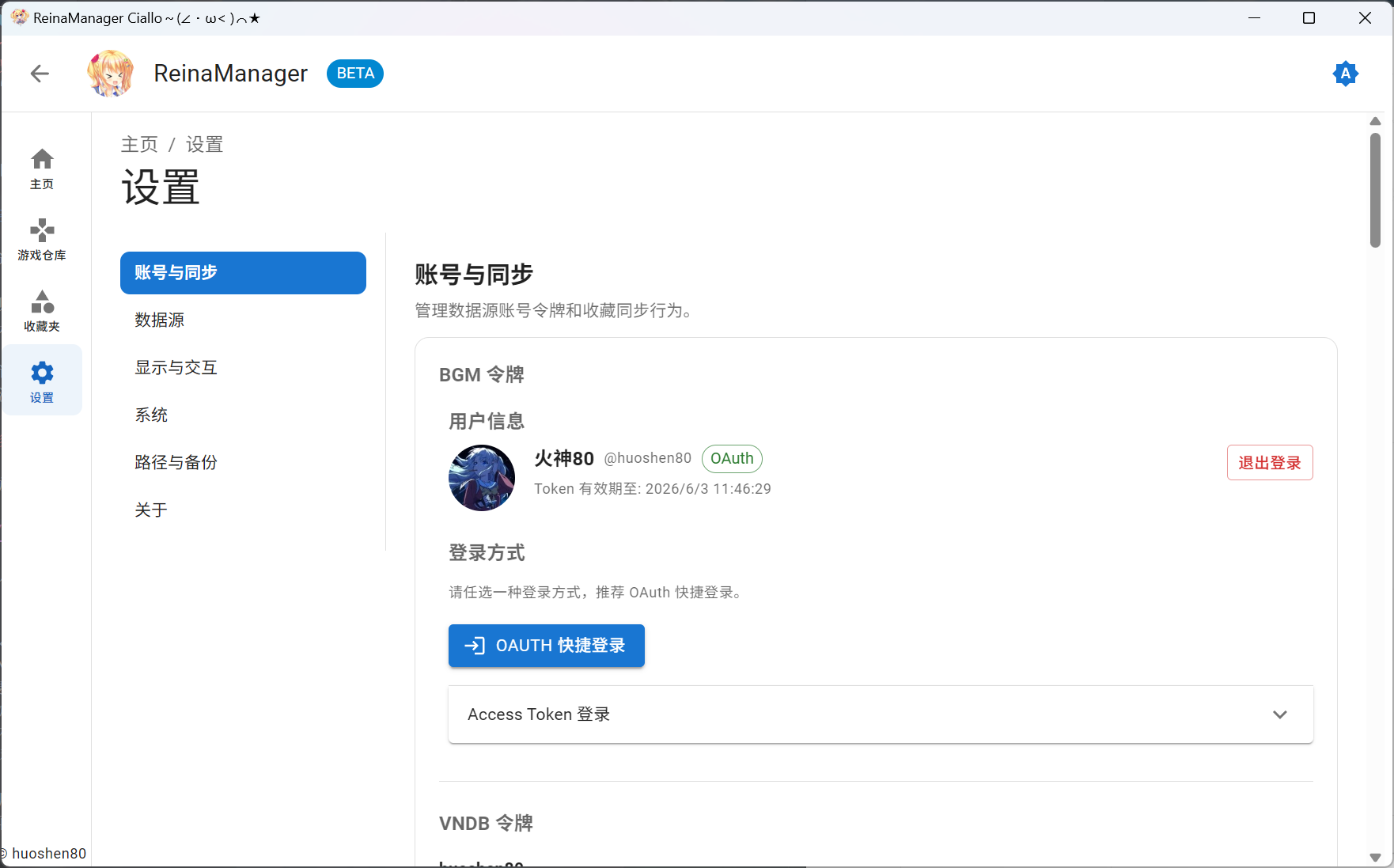Open the 关于 settings section
The width and height of the screenshot is (1394, 868).
click(243, 510)
